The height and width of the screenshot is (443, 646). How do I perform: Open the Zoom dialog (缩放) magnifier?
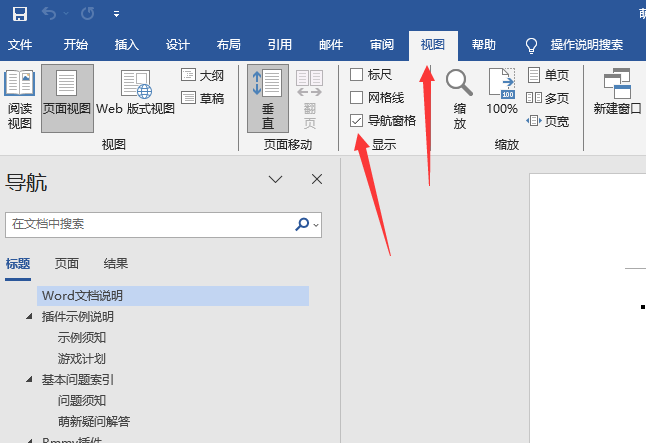point(459,100)
